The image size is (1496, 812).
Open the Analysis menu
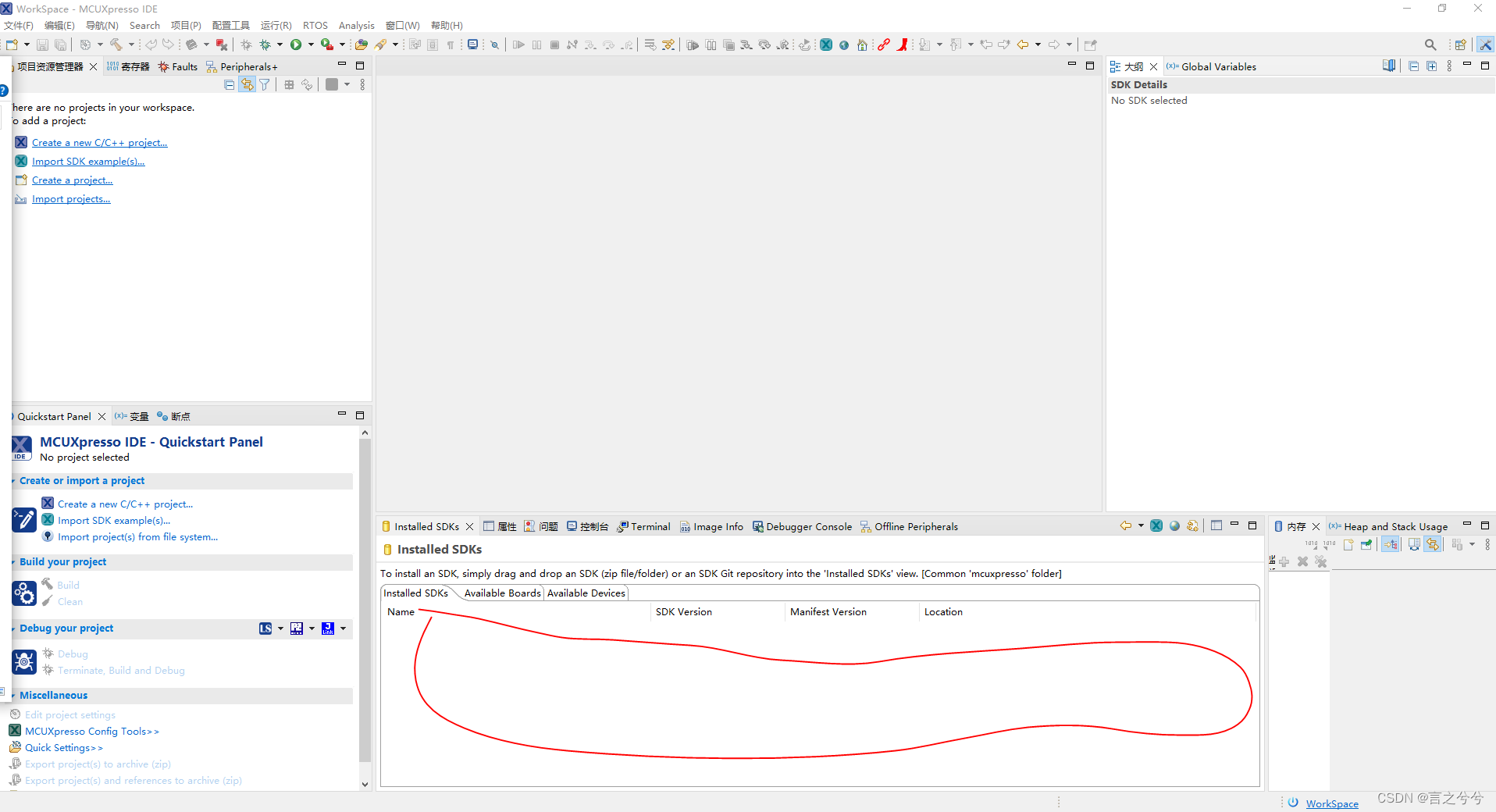356,26
